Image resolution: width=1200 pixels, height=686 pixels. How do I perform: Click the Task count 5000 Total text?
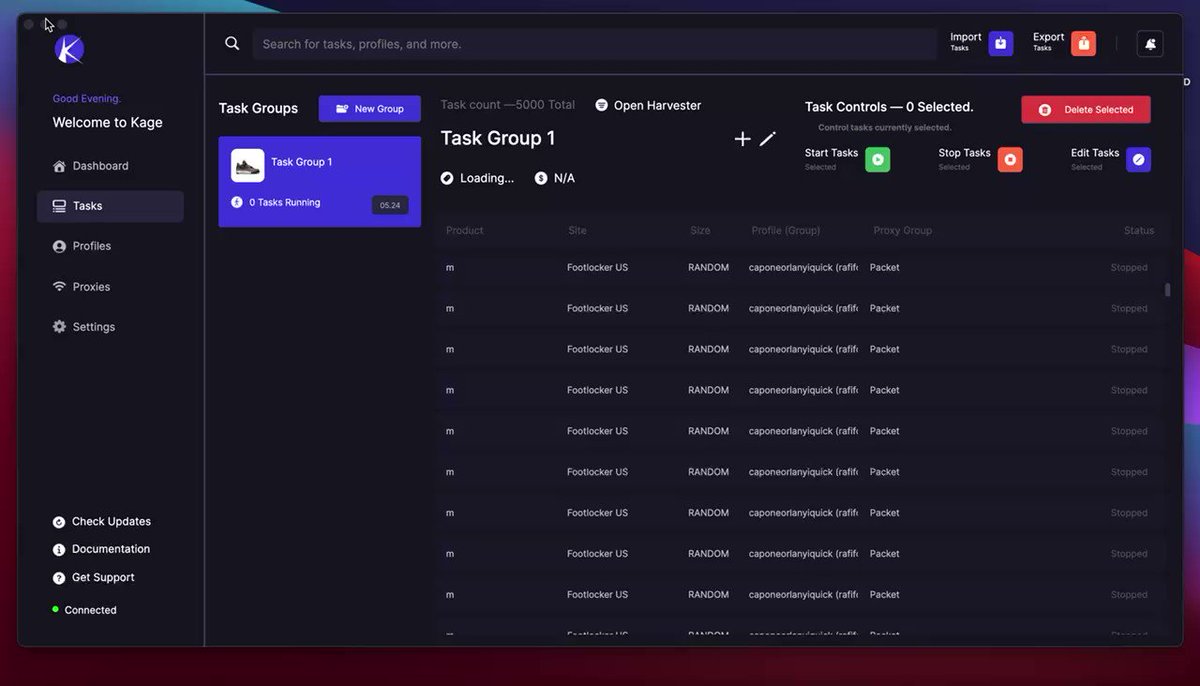[508, 105]
